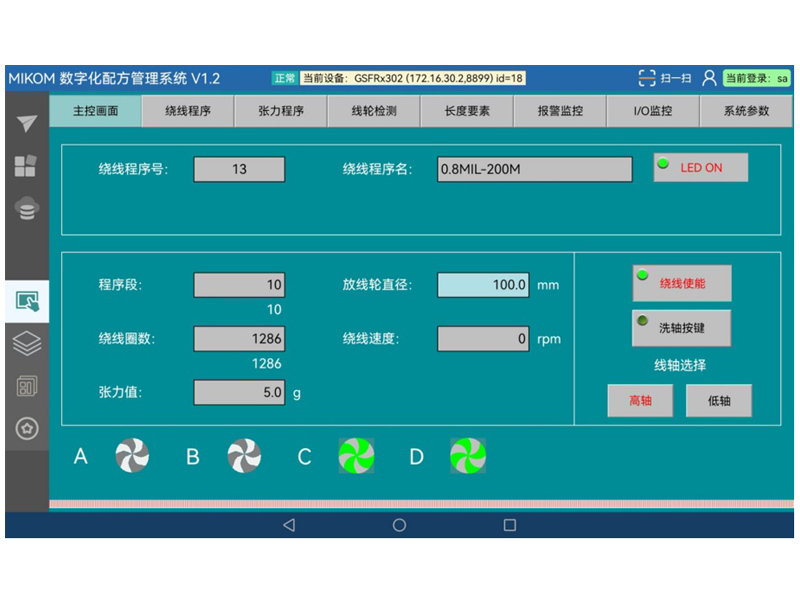800x600 pixels.
Task: Toggle the 绕线使能 winding enable button
Action: pos(681,284)
